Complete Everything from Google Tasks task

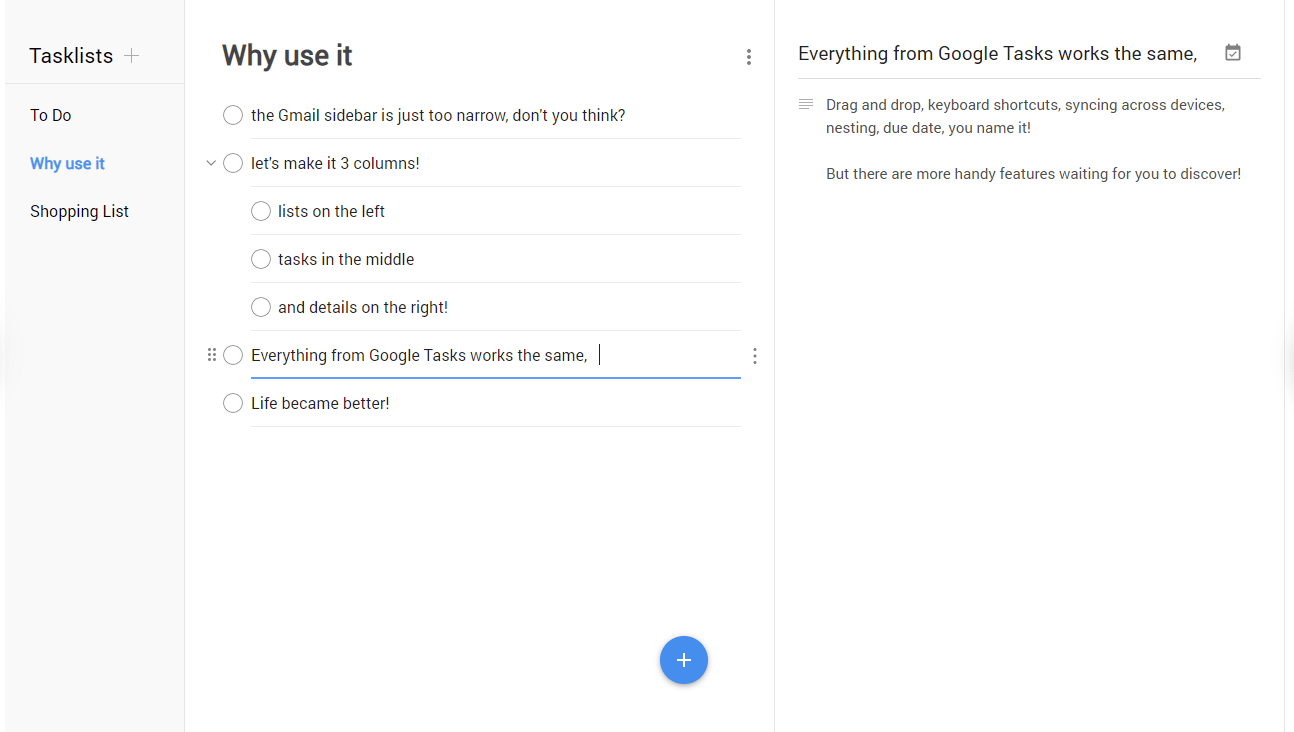point(233,355)
